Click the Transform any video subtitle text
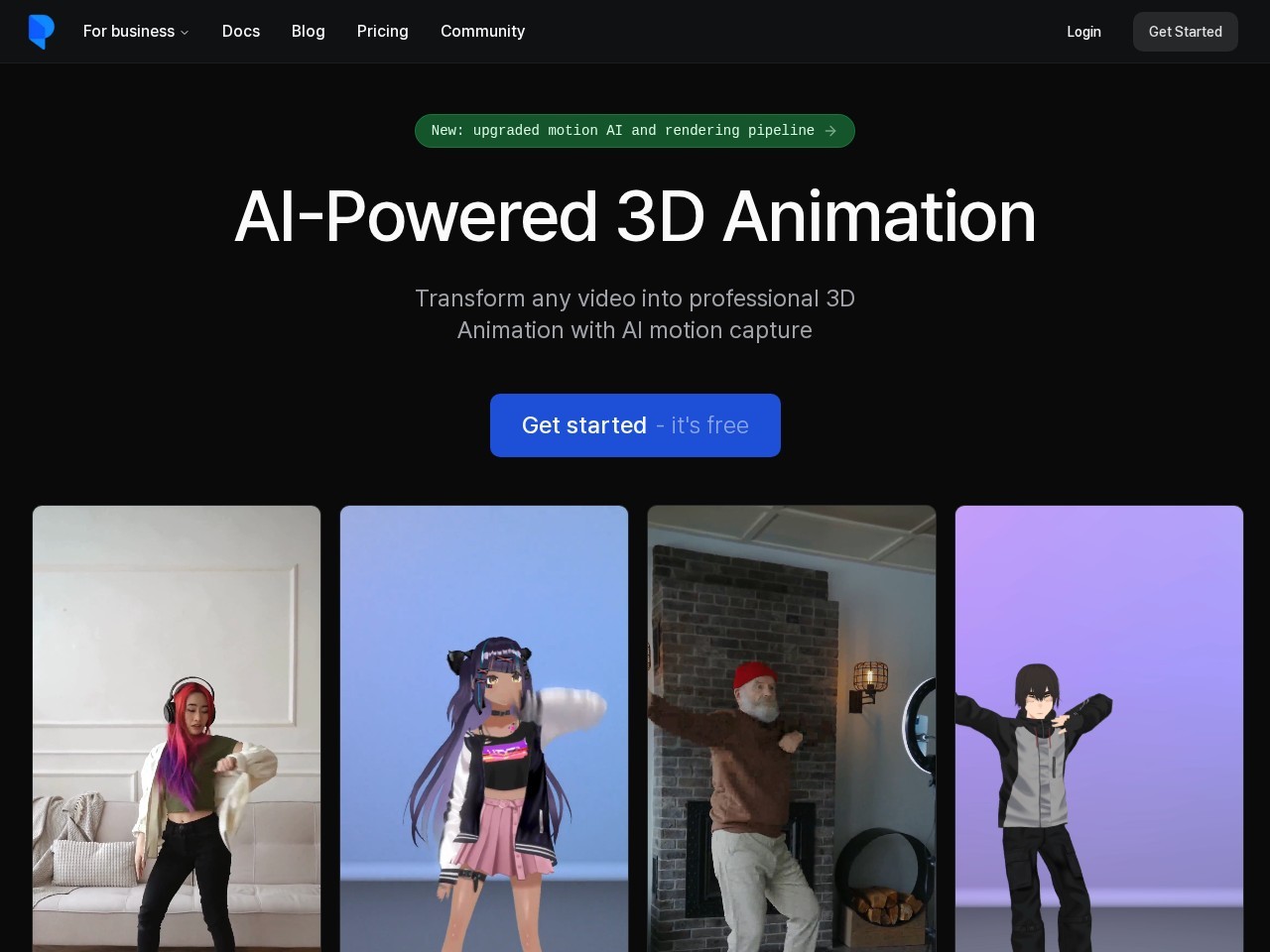Viewport: 1270px width, 952px height. (635, 313)
